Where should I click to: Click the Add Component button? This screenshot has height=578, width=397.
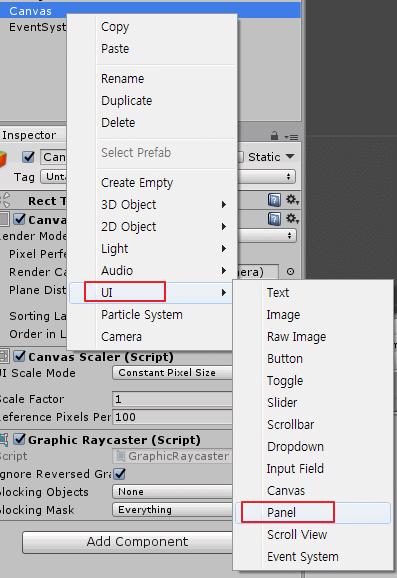[127, 542]
